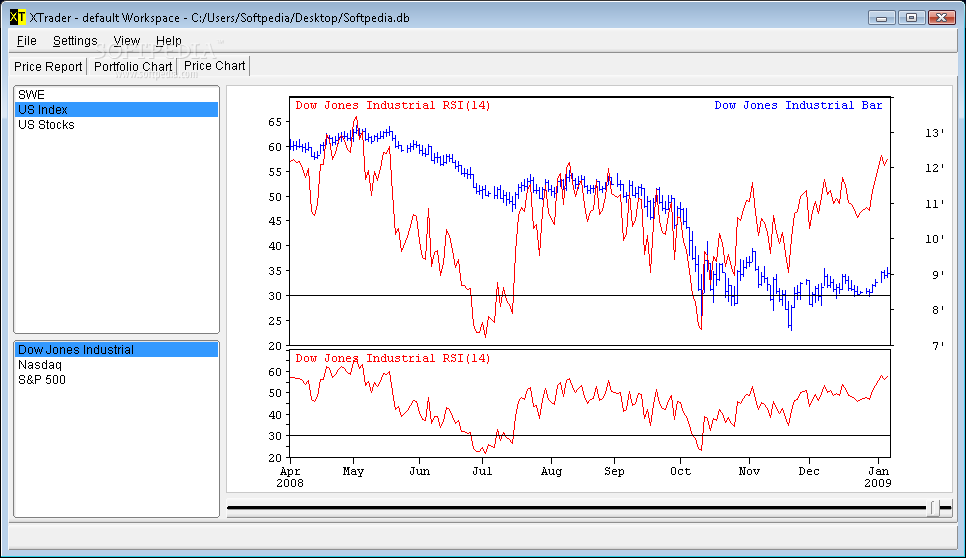Maximize the XTrader window
The image size is (966, 558).
tap(911, 18)
